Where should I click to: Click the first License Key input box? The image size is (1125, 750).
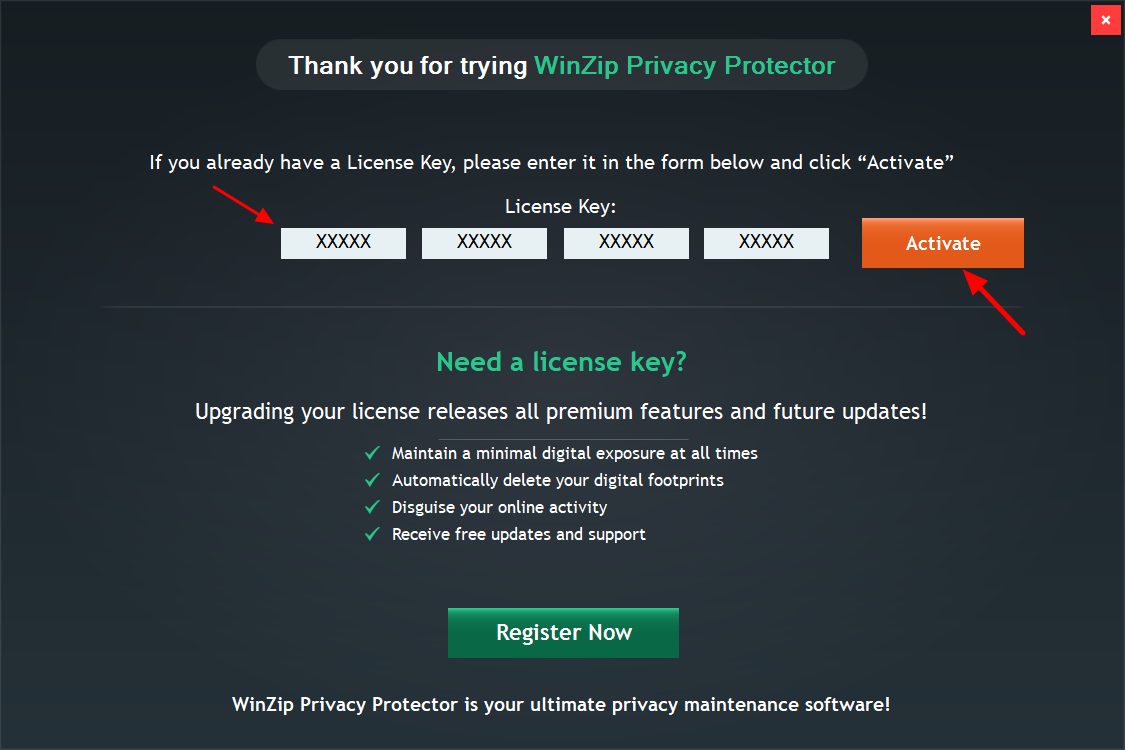[x=343, y=243]
